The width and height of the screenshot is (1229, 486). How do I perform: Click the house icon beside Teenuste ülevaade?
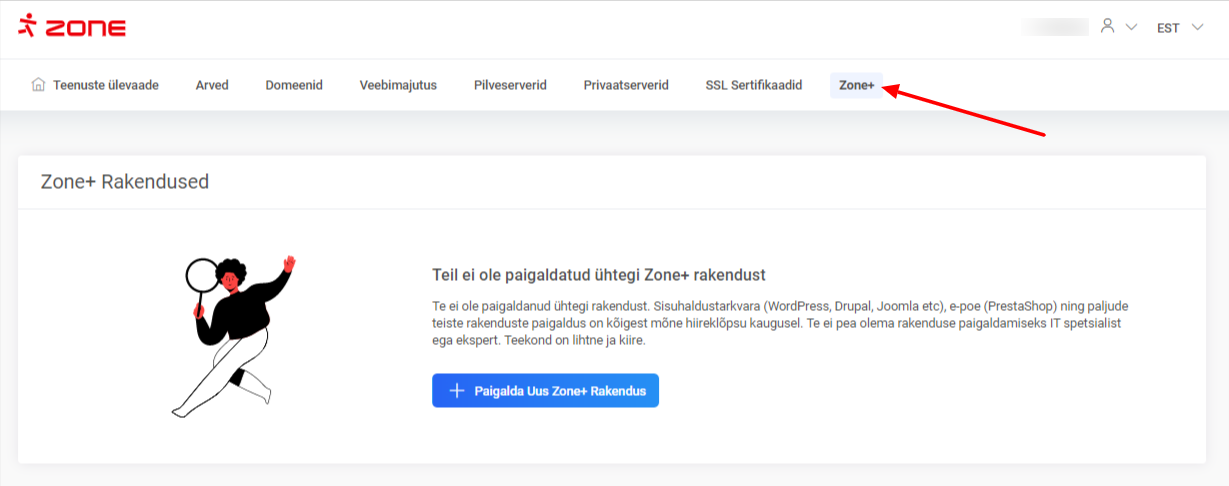[x=39, y=85]
